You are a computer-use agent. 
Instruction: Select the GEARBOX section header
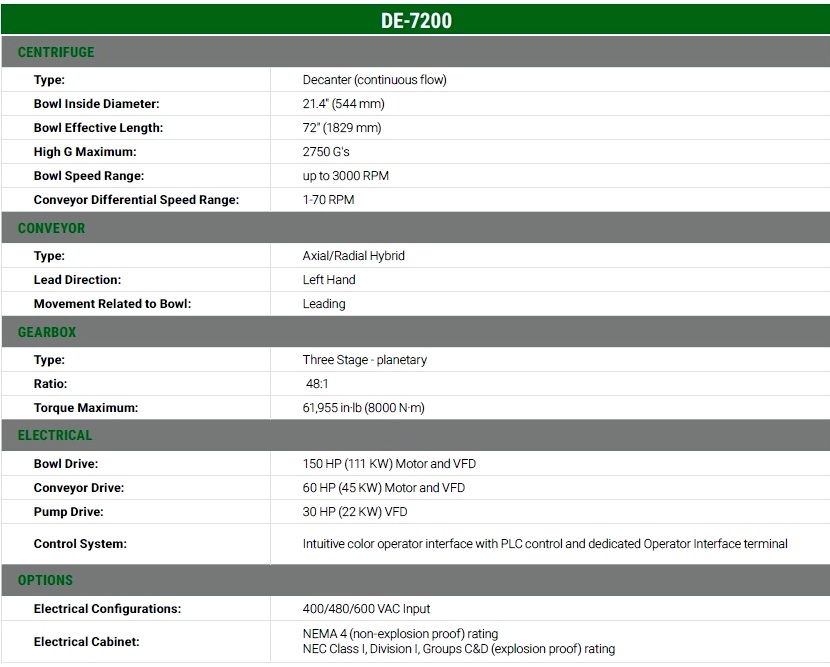(x=47, y=332)
